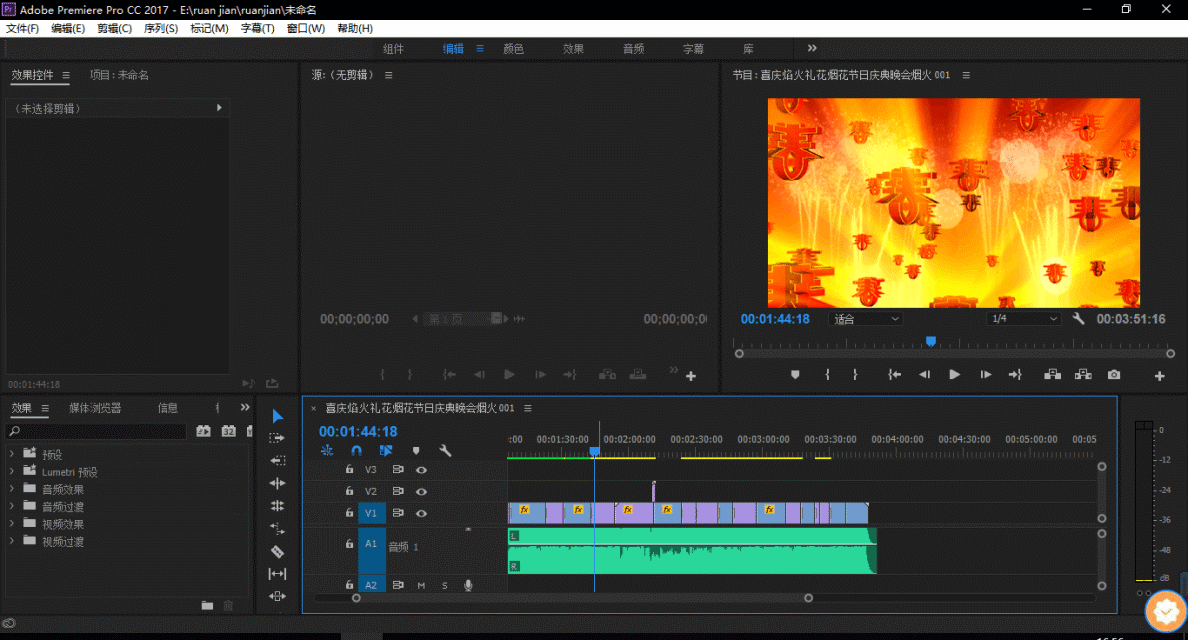
Task: Mark Out point in Program Monitor
Action: click(x=855, y=375)
